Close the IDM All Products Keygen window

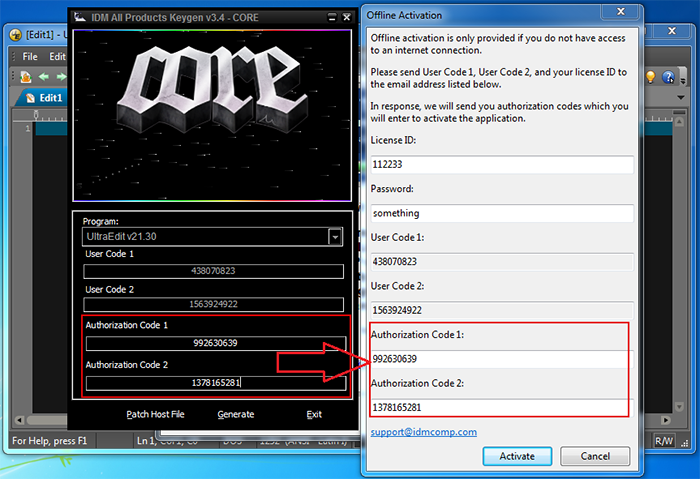[x=346, y=17]
